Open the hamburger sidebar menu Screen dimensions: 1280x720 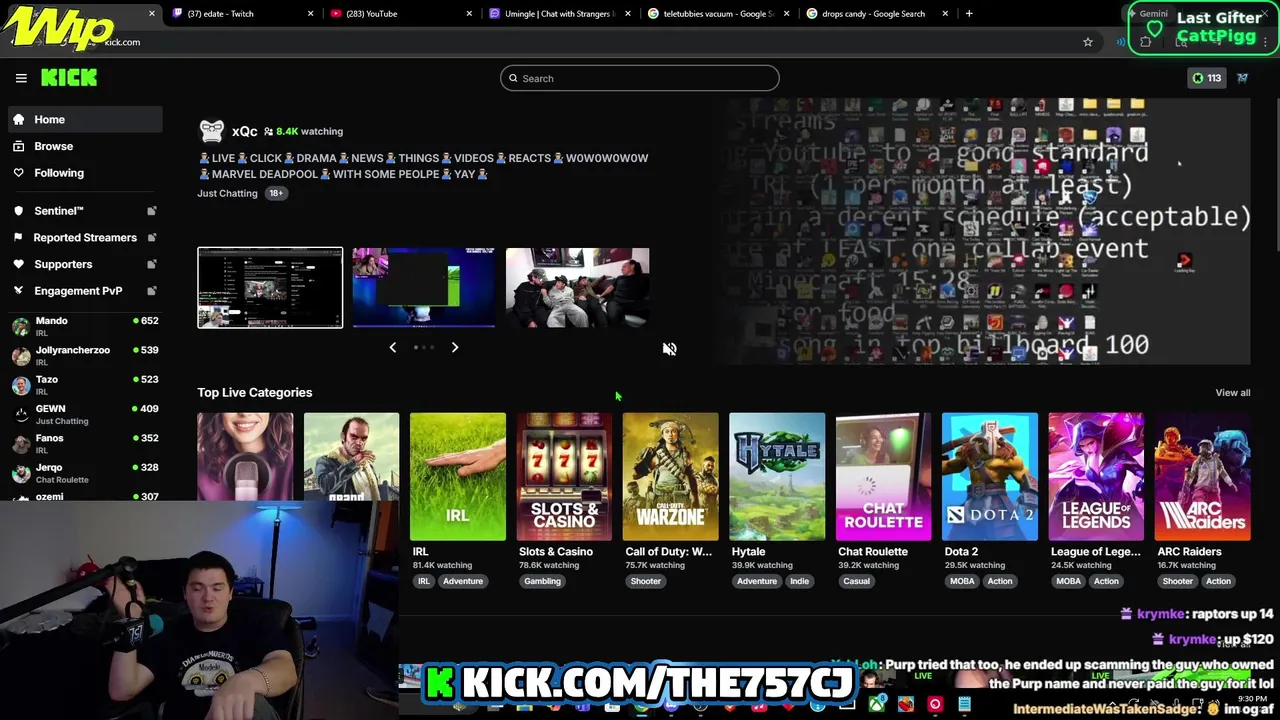pyautogui.click(x=21, y=78)
